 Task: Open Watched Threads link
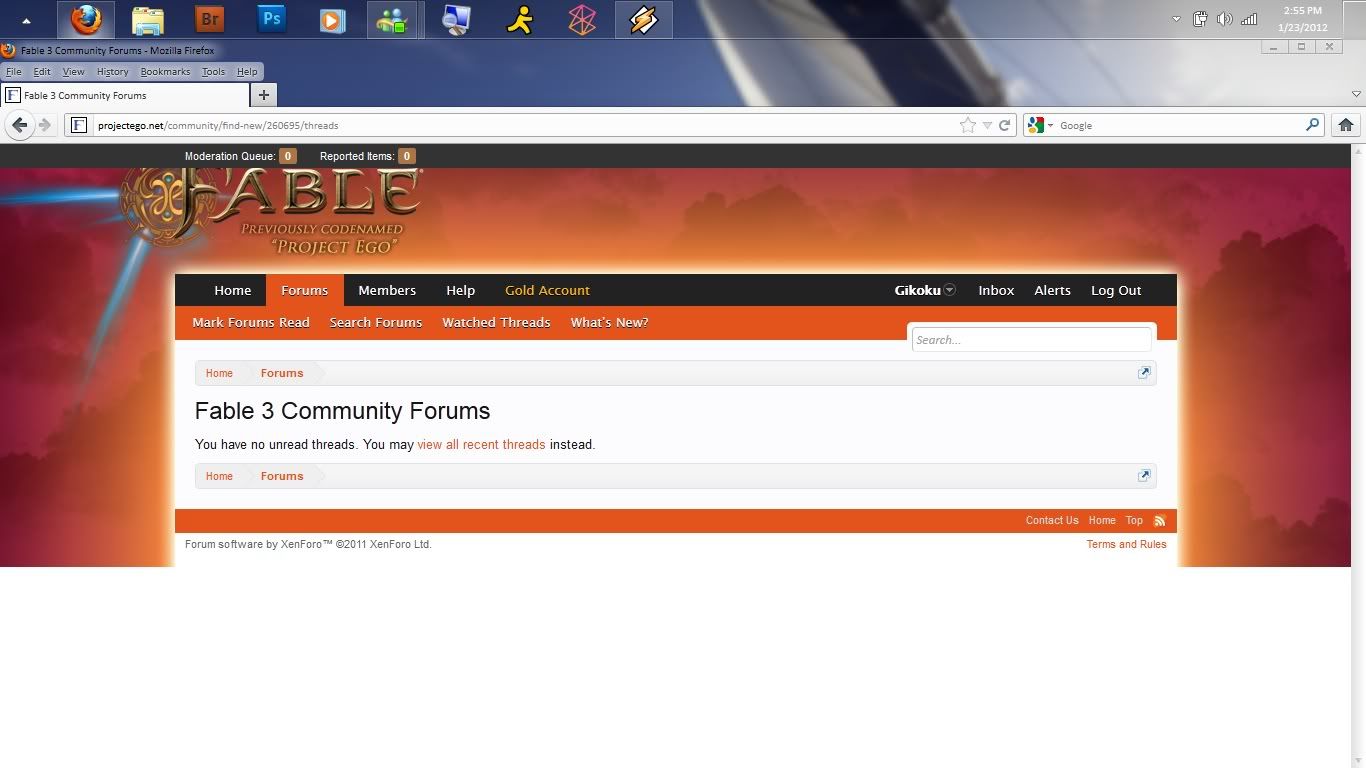pos(496,322)
